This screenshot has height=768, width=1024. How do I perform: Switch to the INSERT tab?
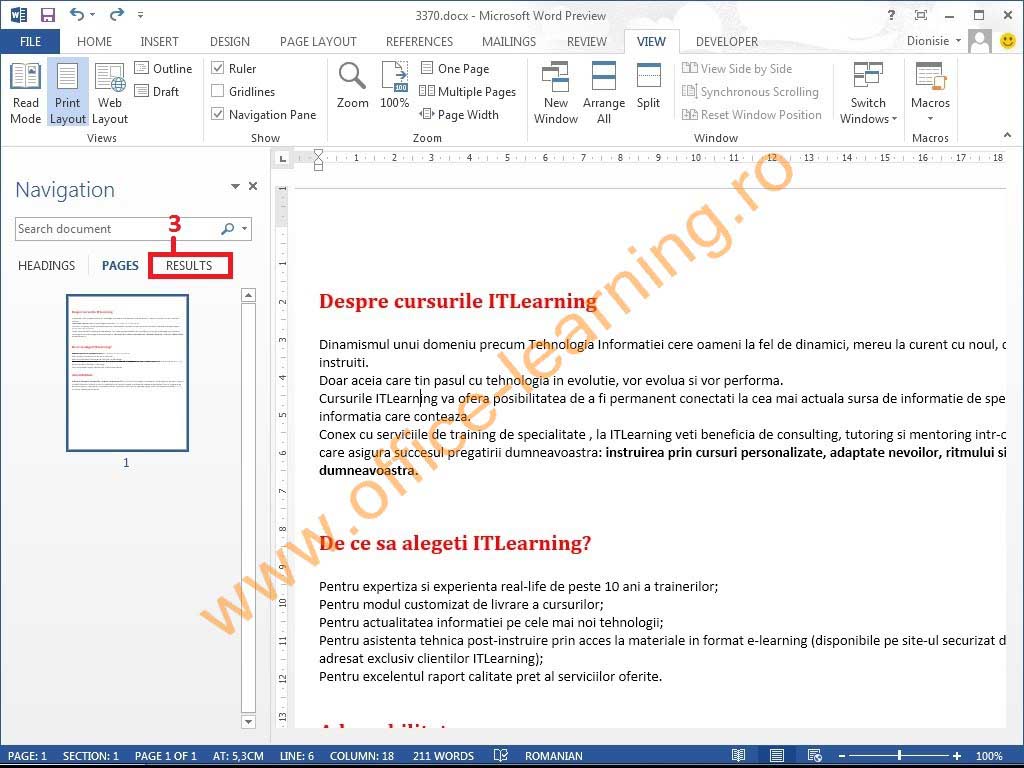(159, 42)
